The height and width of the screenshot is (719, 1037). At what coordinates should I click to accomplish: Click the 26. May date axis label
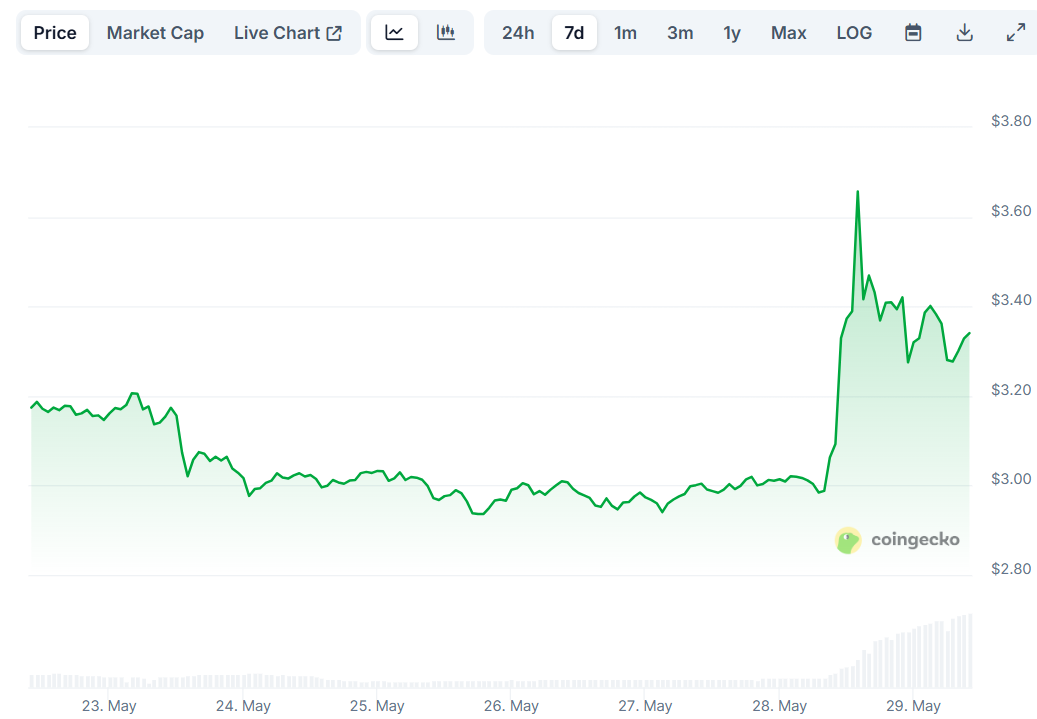(x=511, y=706)
